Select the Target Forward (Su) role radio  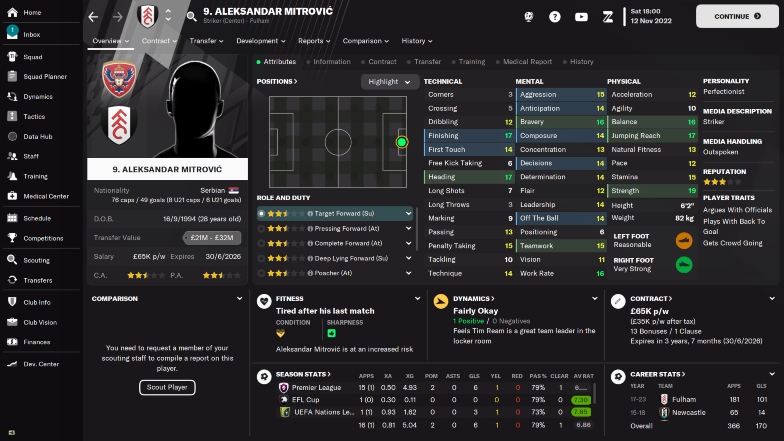tap(261, 214)
